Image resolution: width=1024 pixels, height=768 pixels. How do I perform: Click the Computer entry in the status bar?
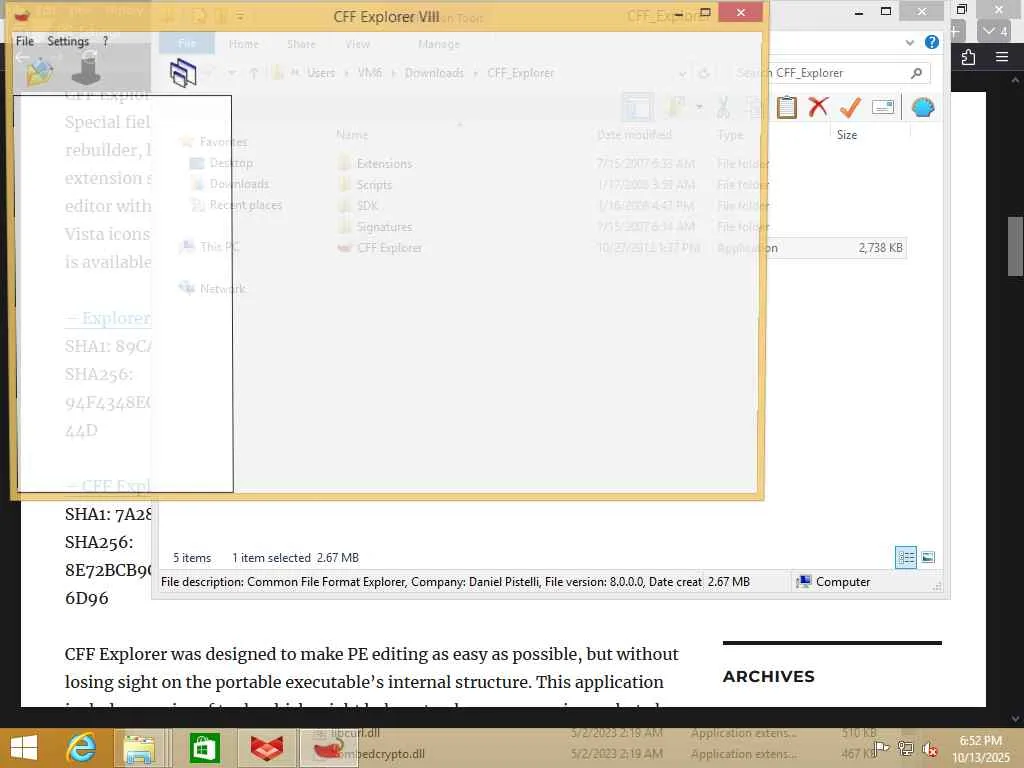point(833,581)
